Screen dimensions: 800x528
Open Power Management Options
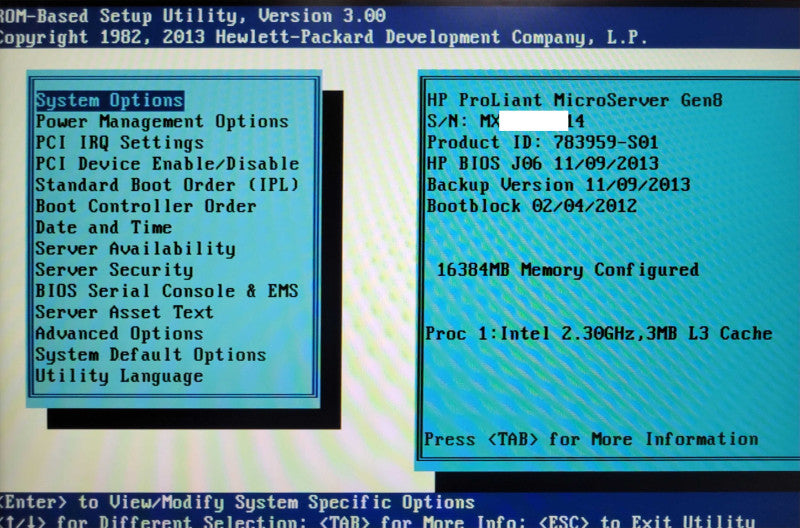(162, 121)
